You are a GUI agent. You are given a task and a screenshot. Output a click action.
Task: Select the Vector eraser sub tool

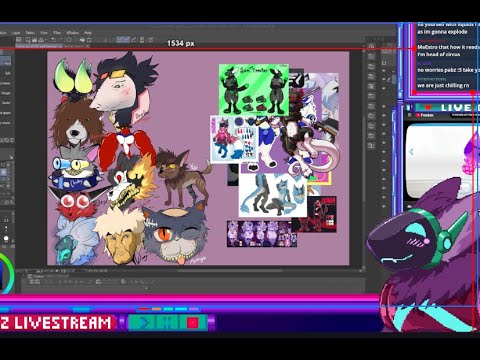6,103
